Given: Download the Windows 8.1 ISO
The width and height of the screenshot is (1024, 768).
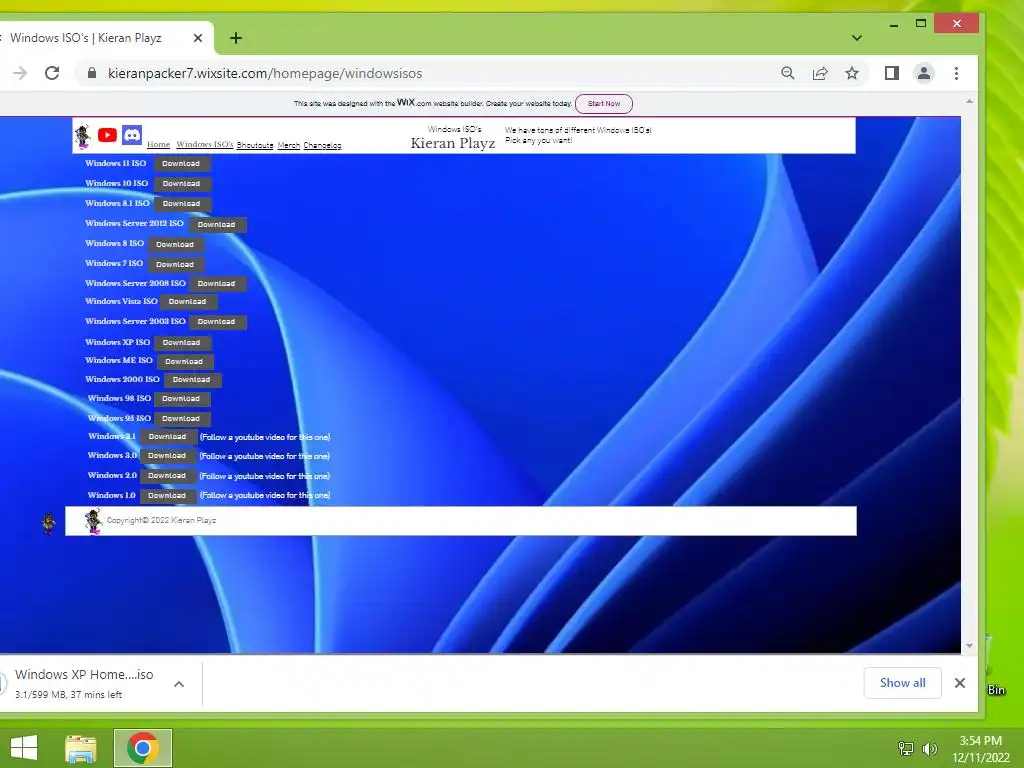Looking at the screenshot, I should [182, 204].
